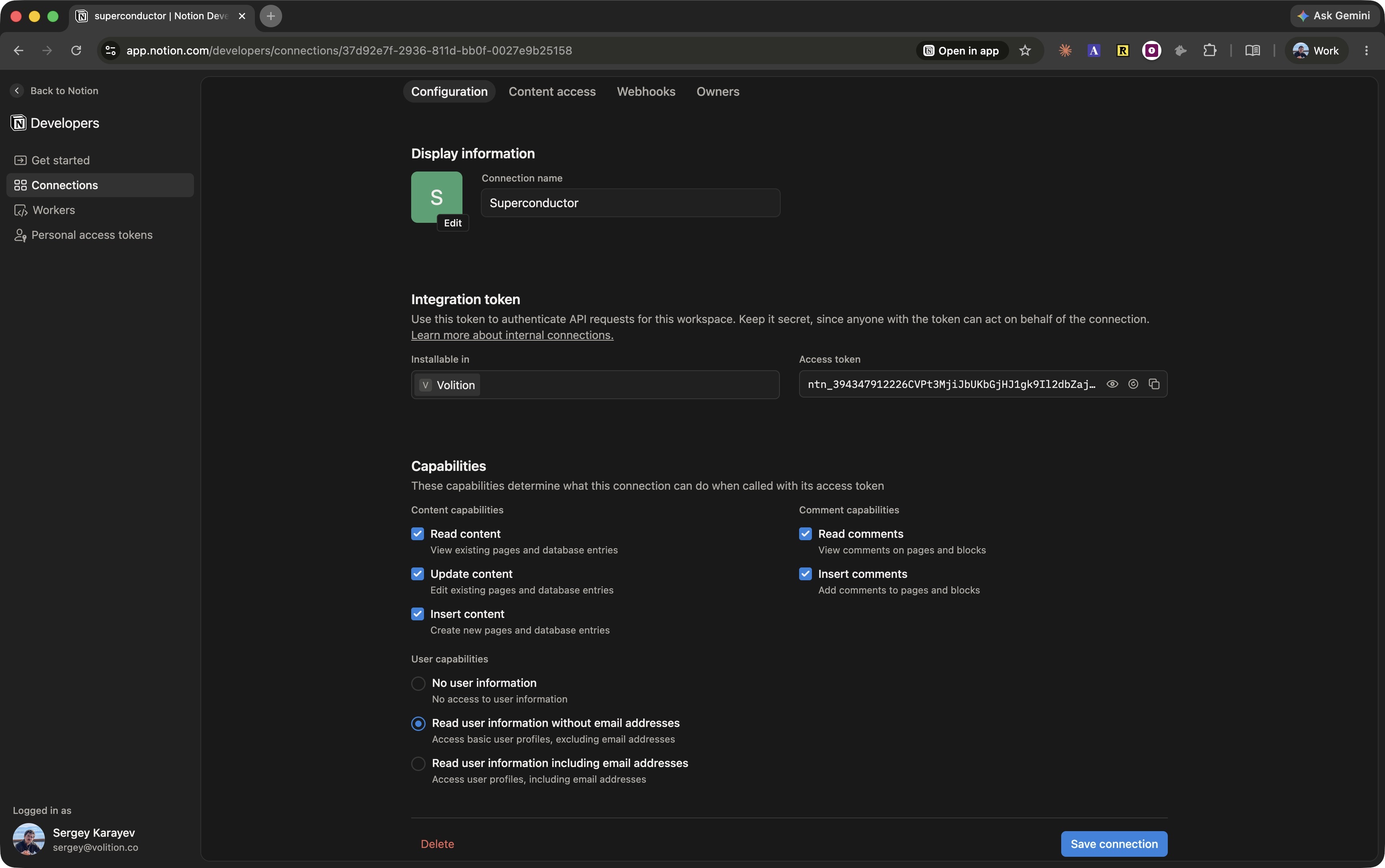1385x868 pixels.
Task: Open the Workers sidebar item
Action: pyautogui.click(x=100, y=210)
